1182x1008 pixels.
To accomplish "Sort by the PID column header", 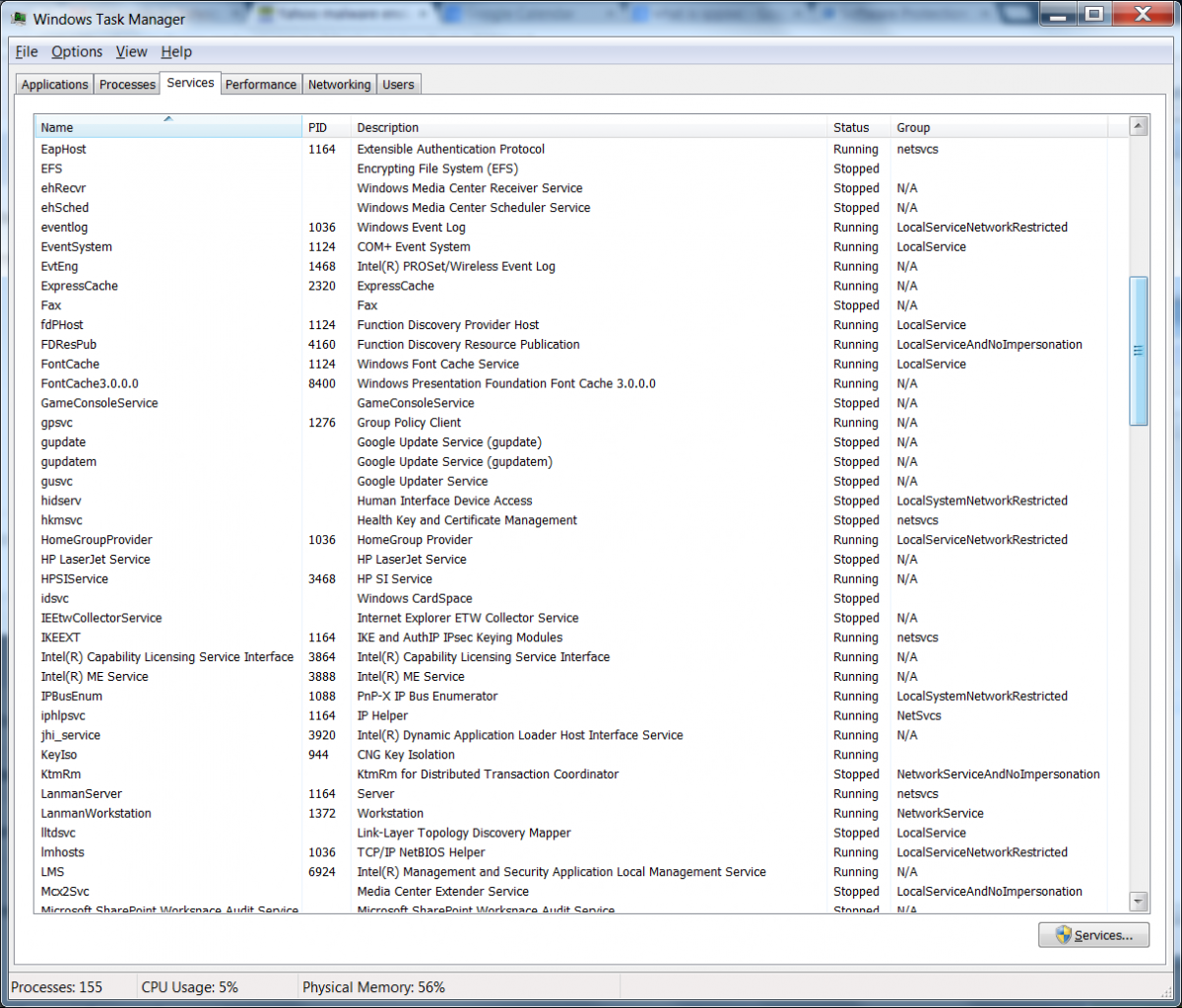I will click(326, 127).
